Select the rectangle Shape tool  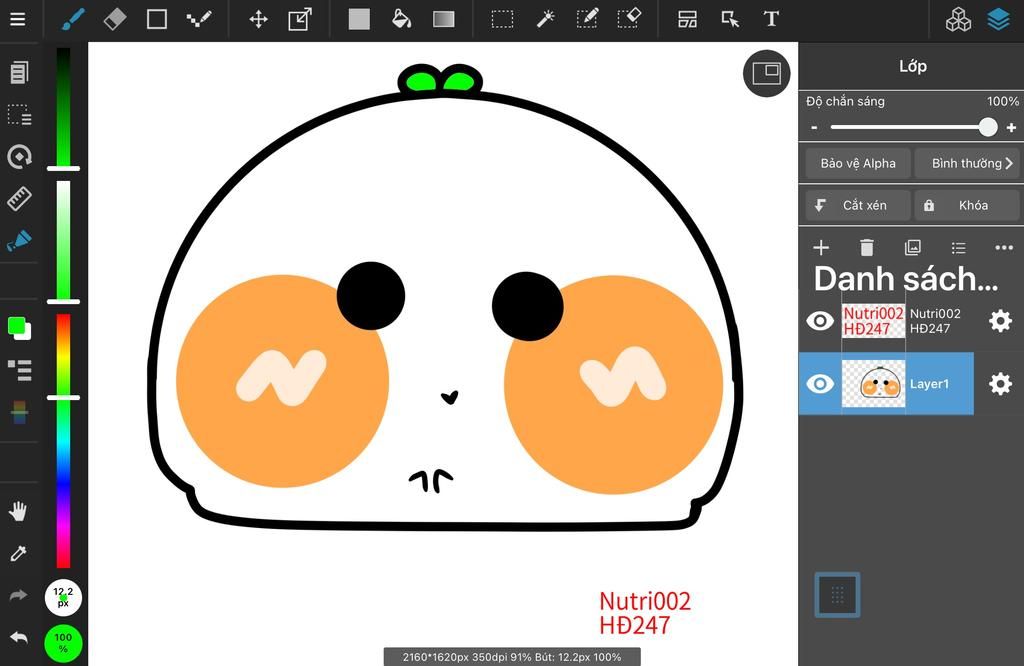coord(157,19)
